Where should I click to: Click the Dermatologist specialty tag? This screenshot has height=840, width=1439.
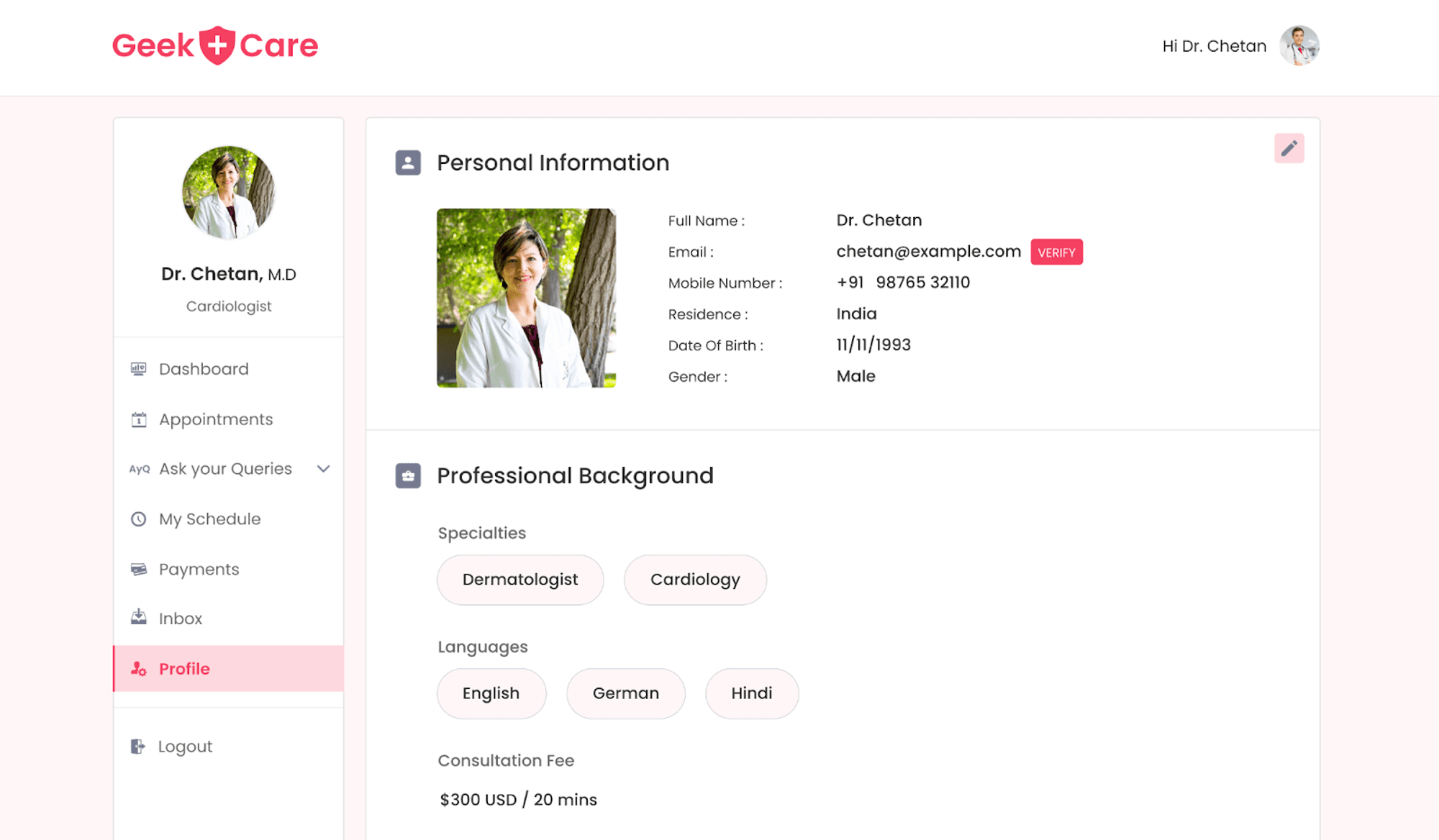click(x=520, y=579)
